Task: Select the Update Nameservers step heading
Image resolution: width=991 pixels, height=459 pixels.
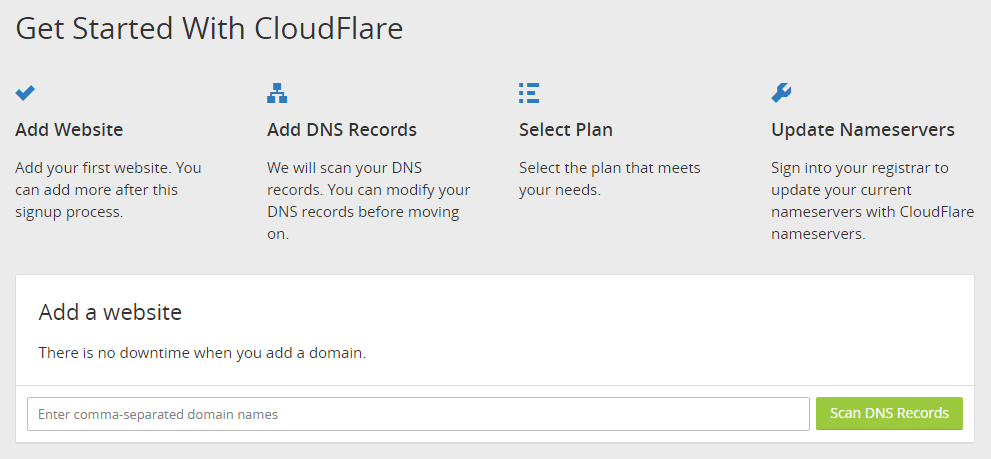Action: pyautogui.click(x=863, y=130)
